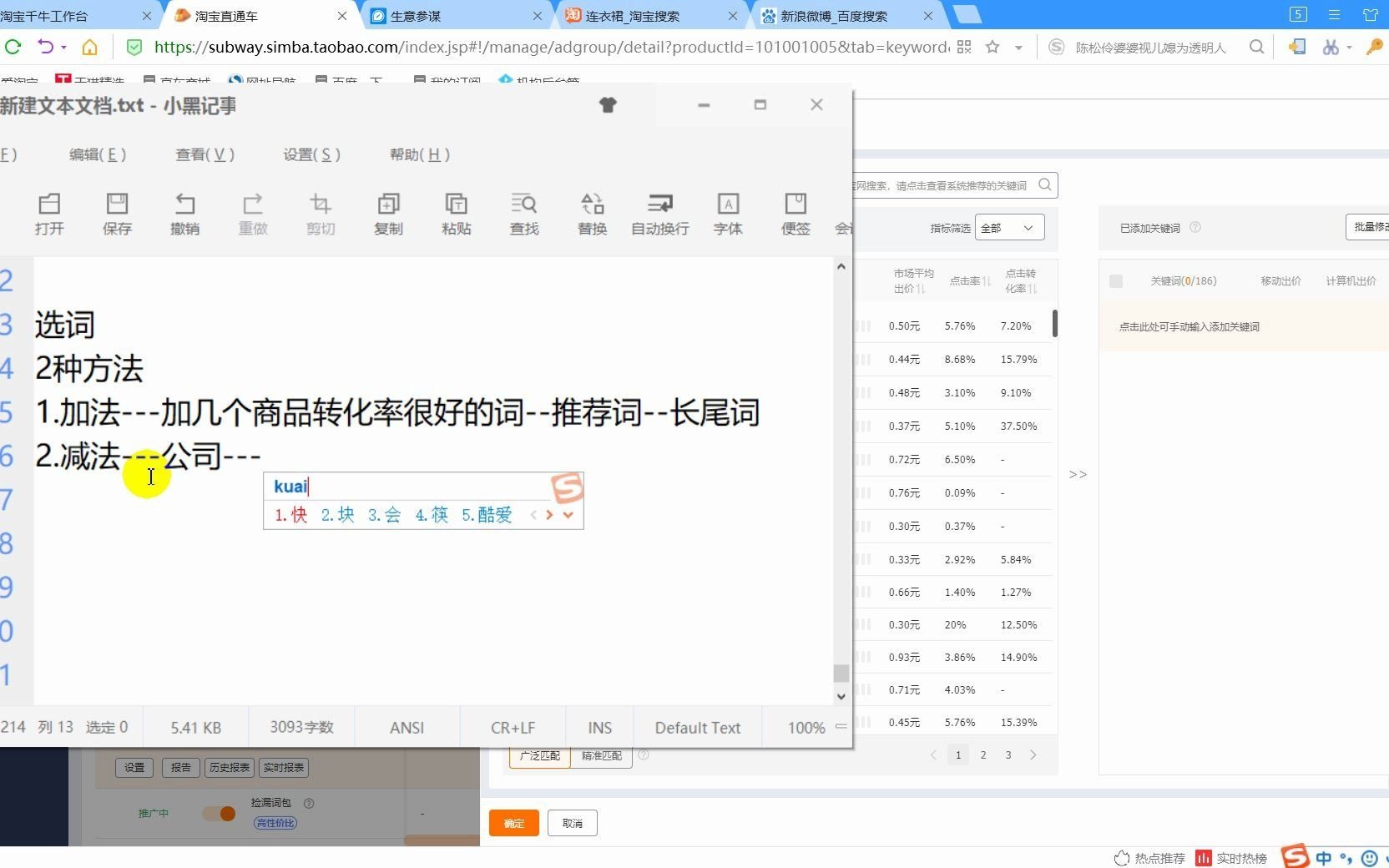This screenshot has width=1389, height=868.
Task: Click the QR code icon in address bar
Action: pos(964,47)
